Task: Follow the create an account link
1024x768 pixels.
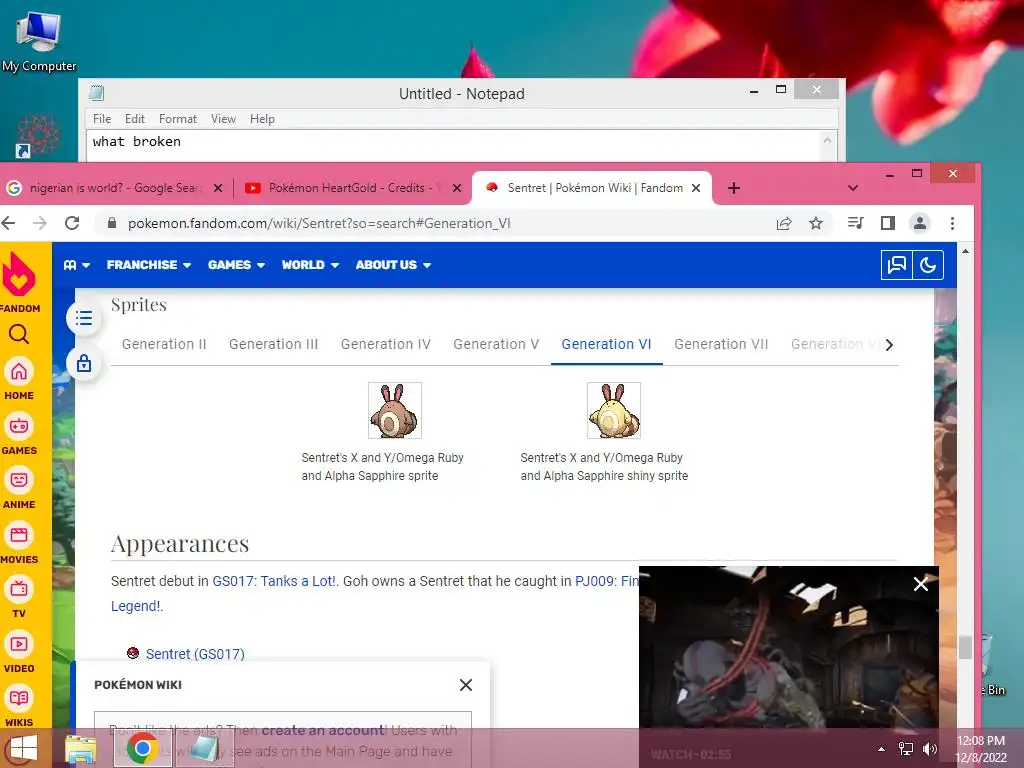Action: pos(323,730)
